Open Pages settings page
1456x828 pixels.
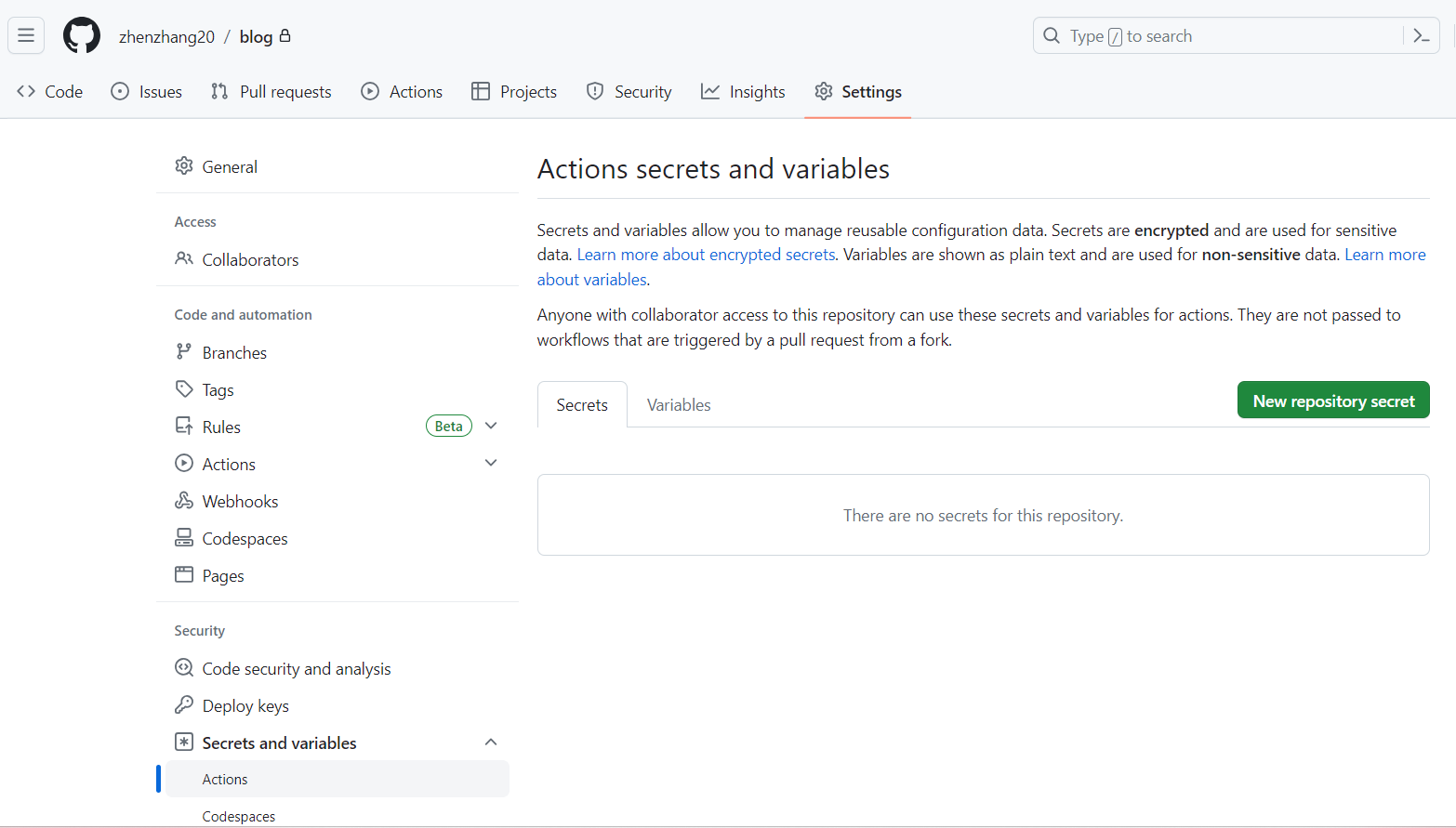coord(223,575)
